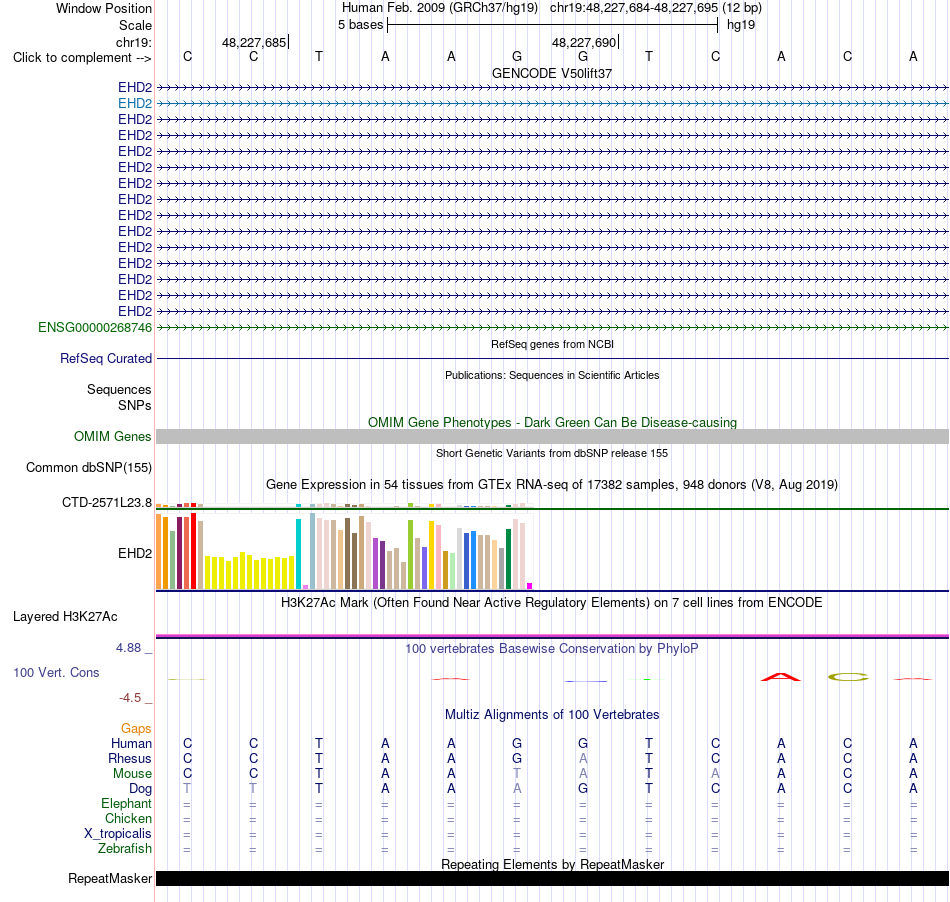The height and width of the screenshot is (902, 950).
Task: Click the light-blue EHD2 transcript arrow line
Action: tap(552, 104)
